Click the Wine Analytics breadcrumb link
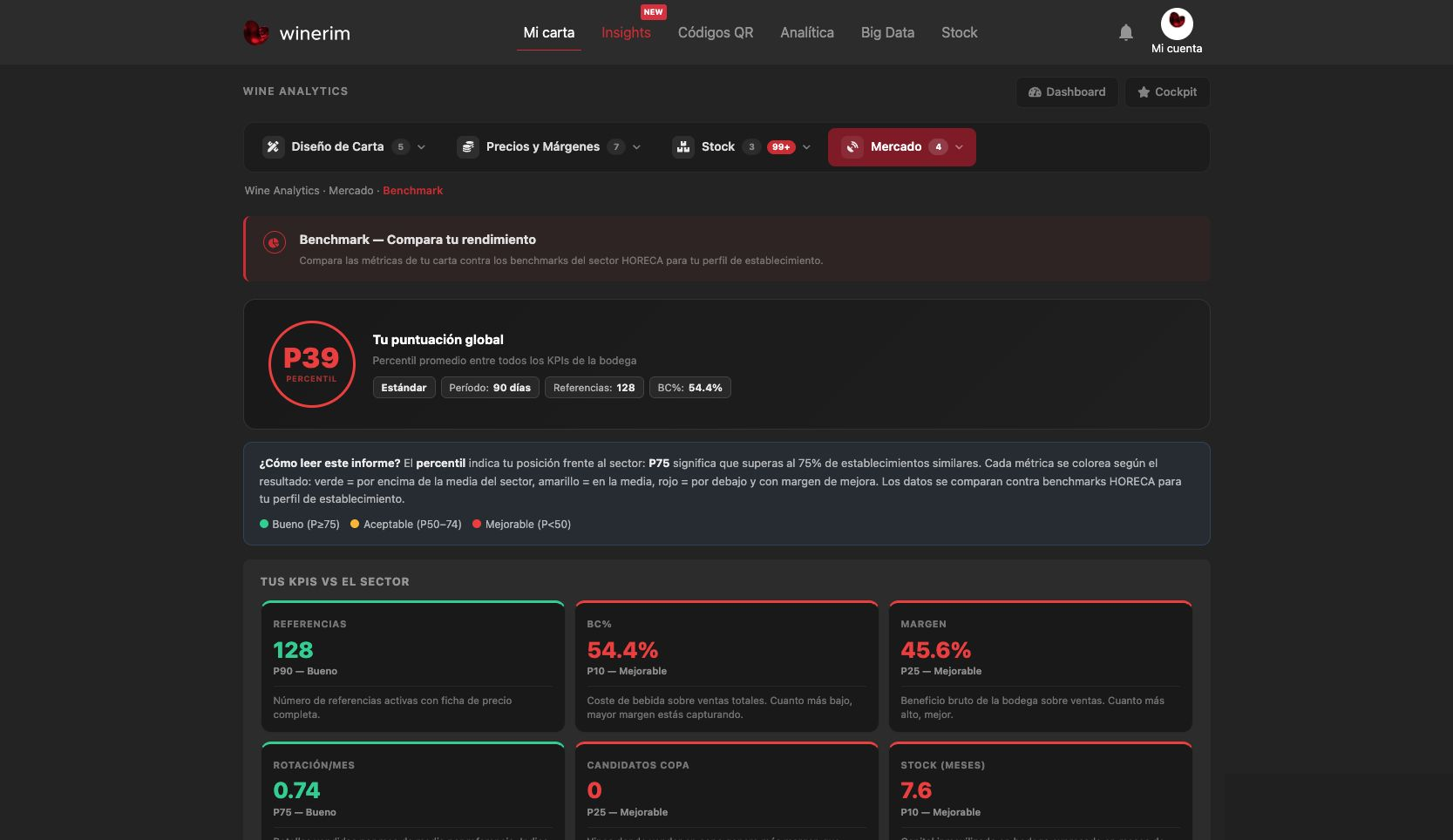Image resolution: width=1453 pixels, height=840 pixels. [282, 191]
